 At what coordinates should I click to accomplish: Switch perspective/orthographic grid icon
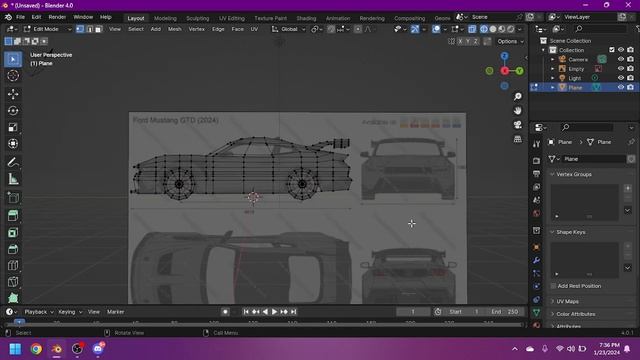click(x=518, y=139)
